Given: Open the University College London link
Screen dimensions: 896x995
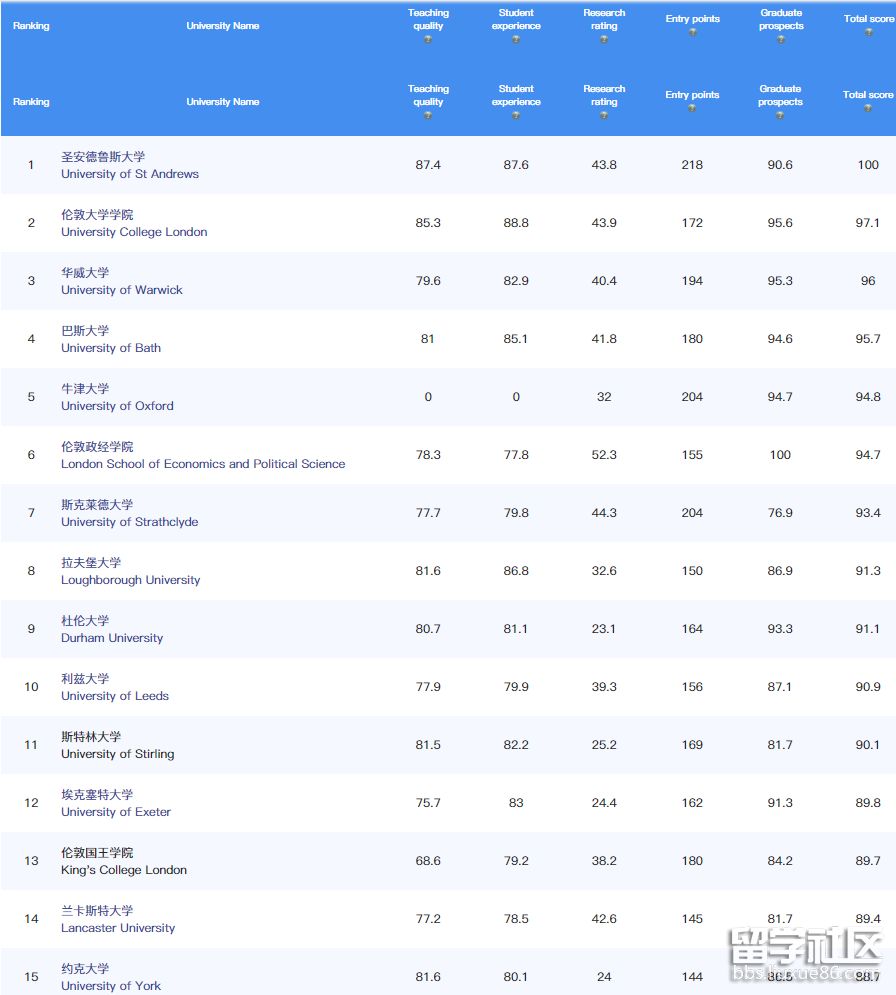Looking at the screenshot, I should [x=134, y=232].
